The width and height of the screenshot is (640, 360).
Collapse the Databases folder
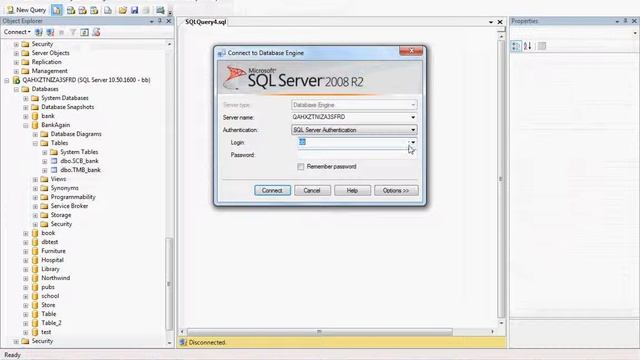[16, 89]
